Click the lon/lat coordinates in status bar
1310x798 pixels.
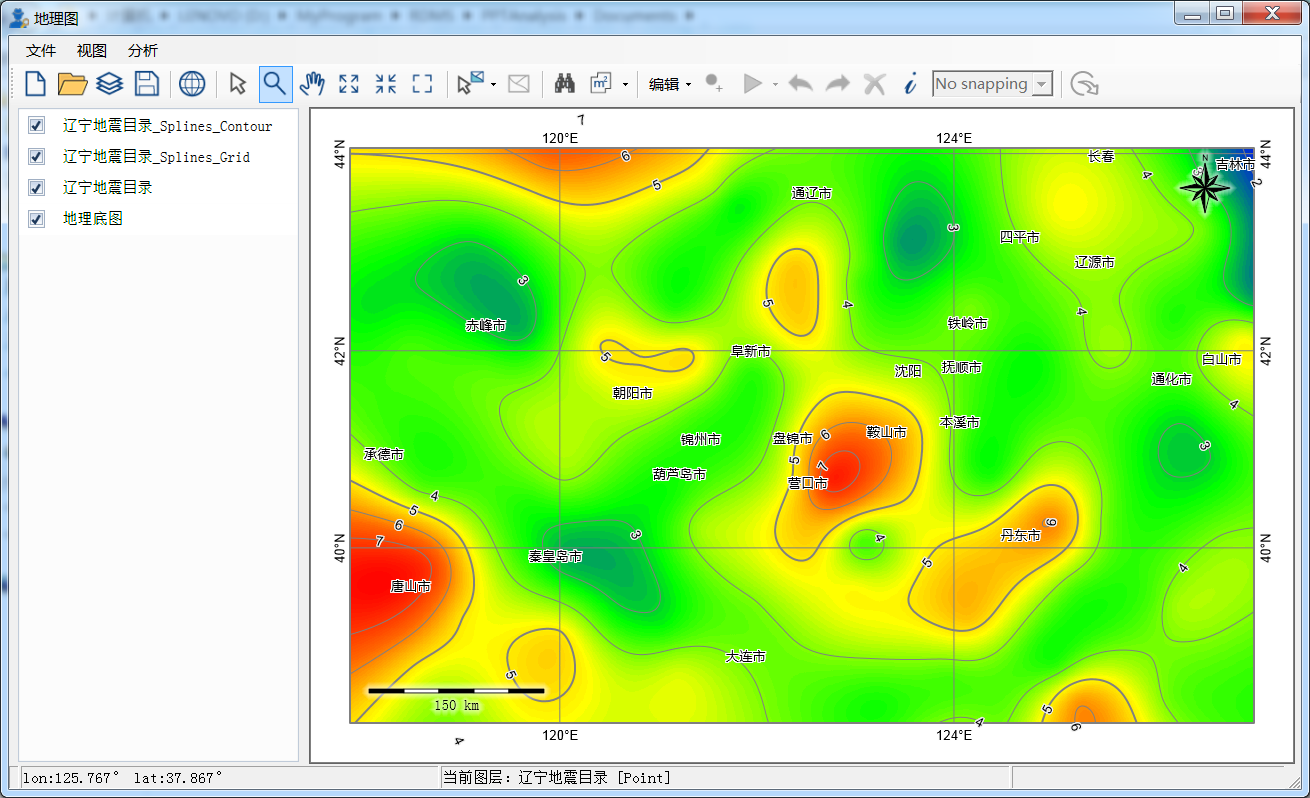[x=123, y=777]
